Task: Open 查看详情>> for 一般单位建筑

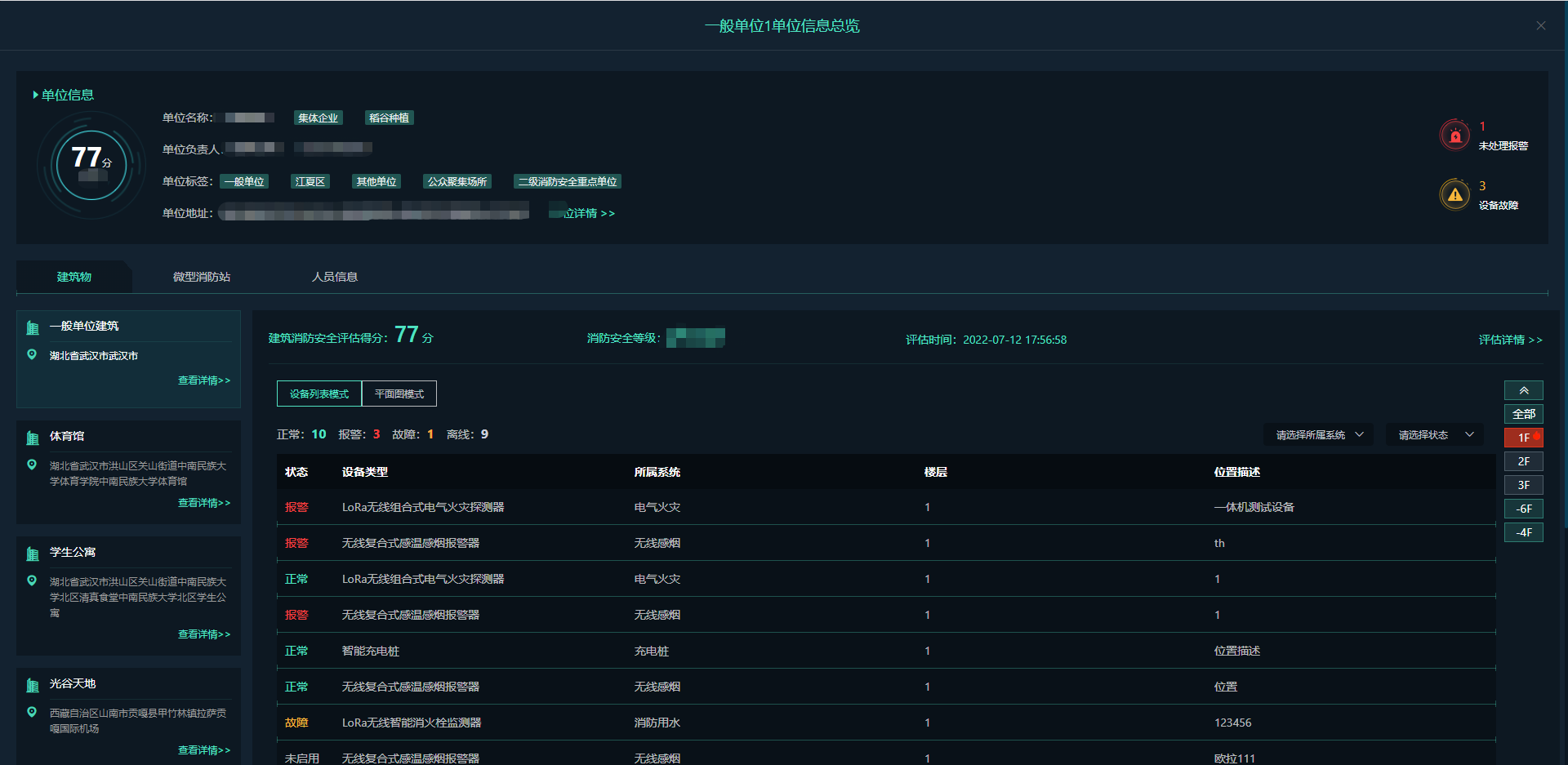Action: (x=204, y=380)
